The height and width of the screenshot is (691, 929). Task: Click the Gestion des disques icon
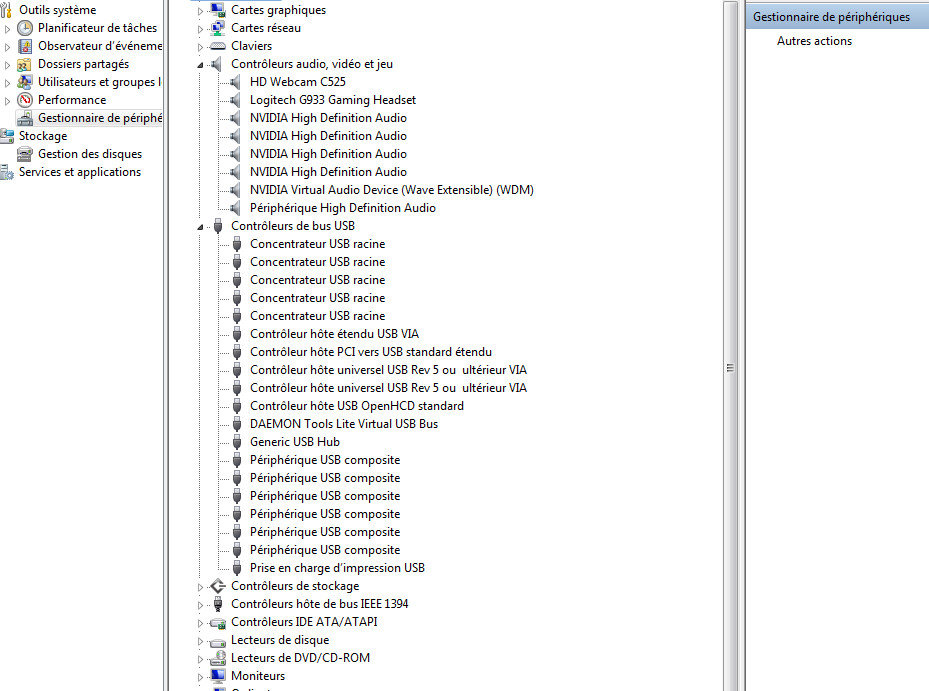[x=25, y=154]
